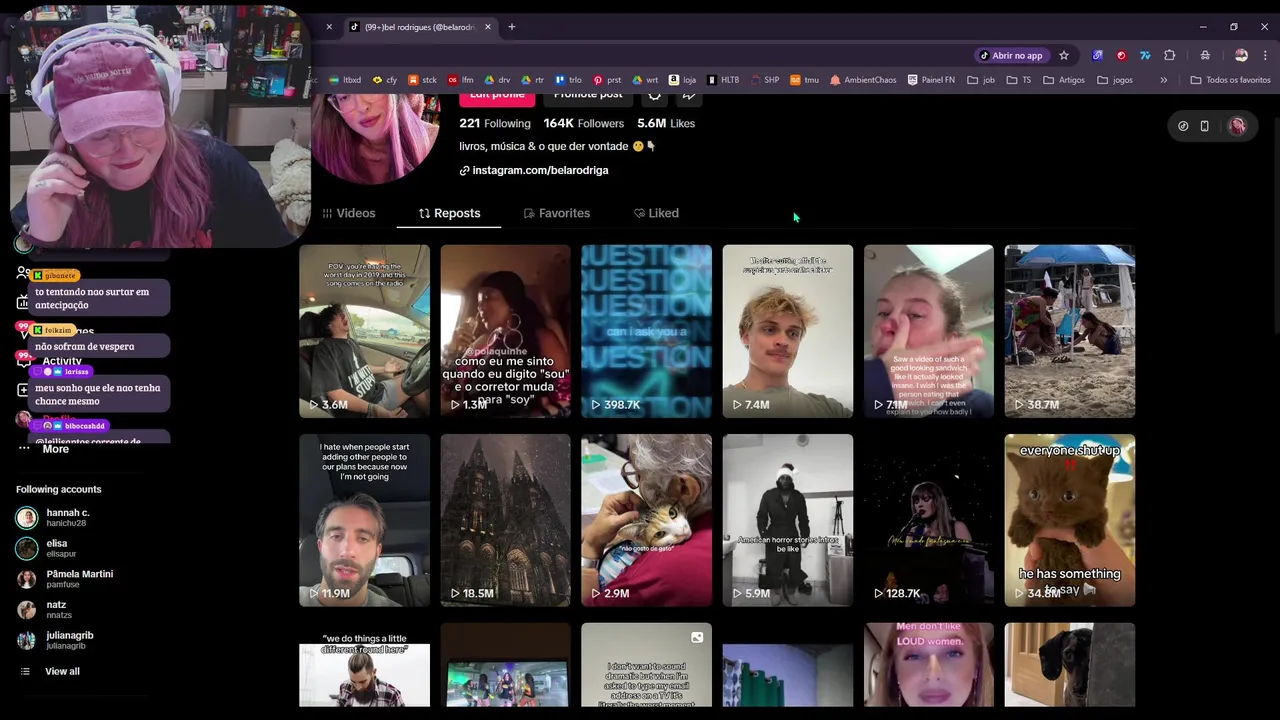Open natz account in sidebar

[x=58, y=609]
